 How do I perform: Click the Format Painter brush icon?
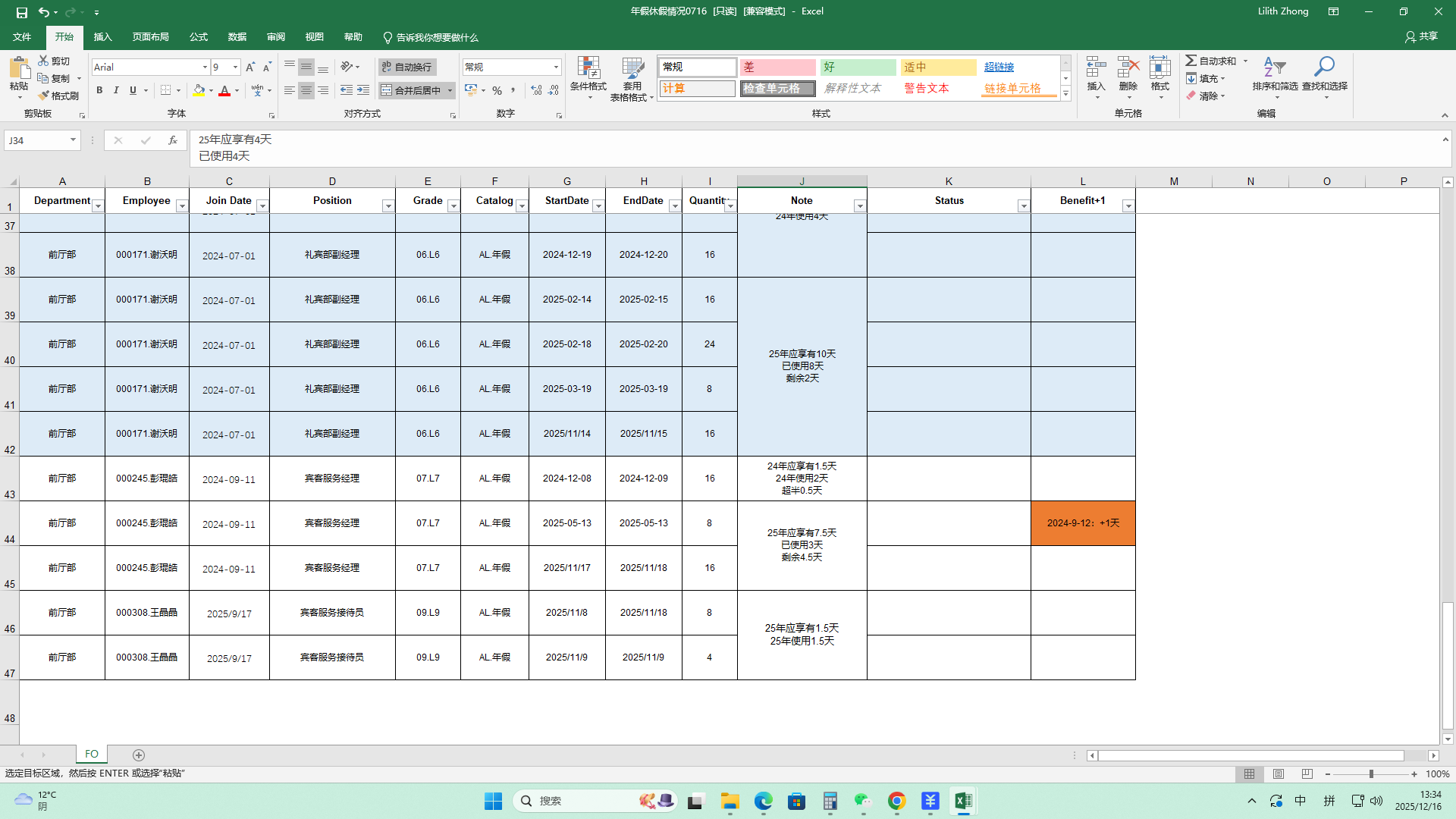[44, 96]
